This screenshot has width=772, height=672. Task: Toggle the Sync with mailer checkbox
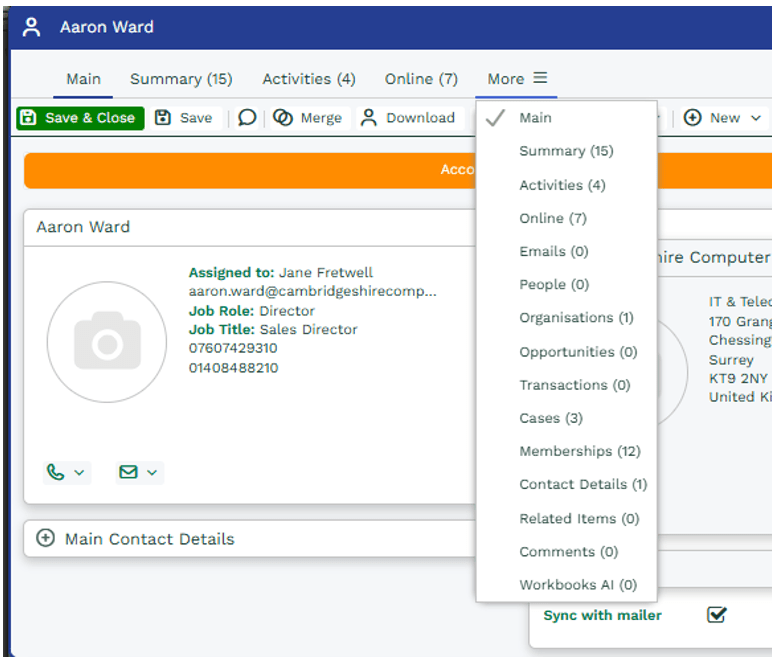tap(716, 615)
